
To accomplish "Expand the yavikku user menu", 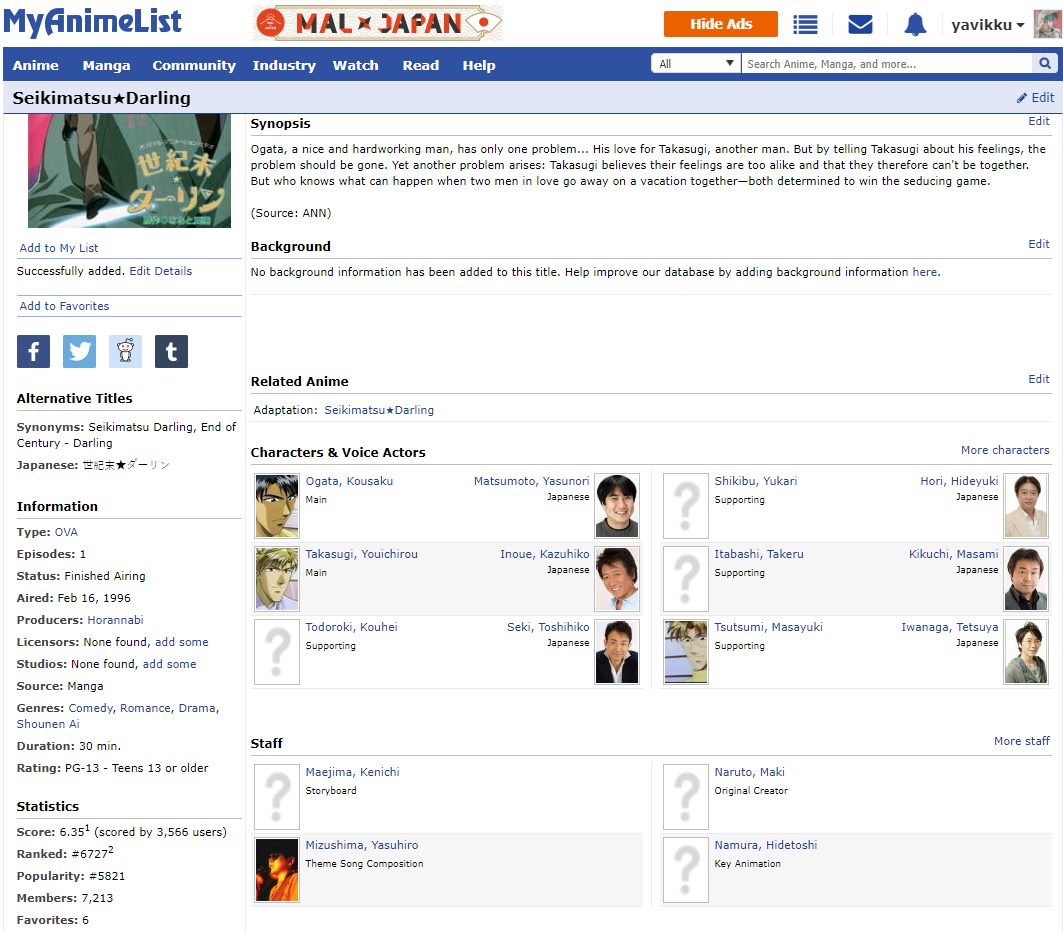I will coord(987,25).
